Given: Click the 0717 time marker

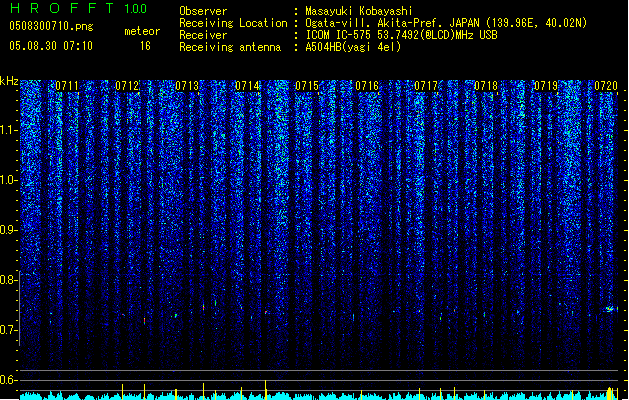Looking at the screenshot, I should coord(426,86).
